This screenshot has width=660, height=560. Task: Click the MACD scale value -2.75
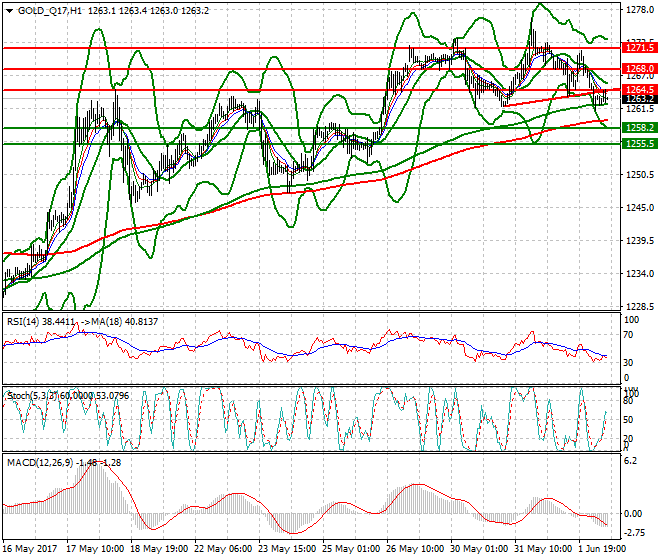633,533
